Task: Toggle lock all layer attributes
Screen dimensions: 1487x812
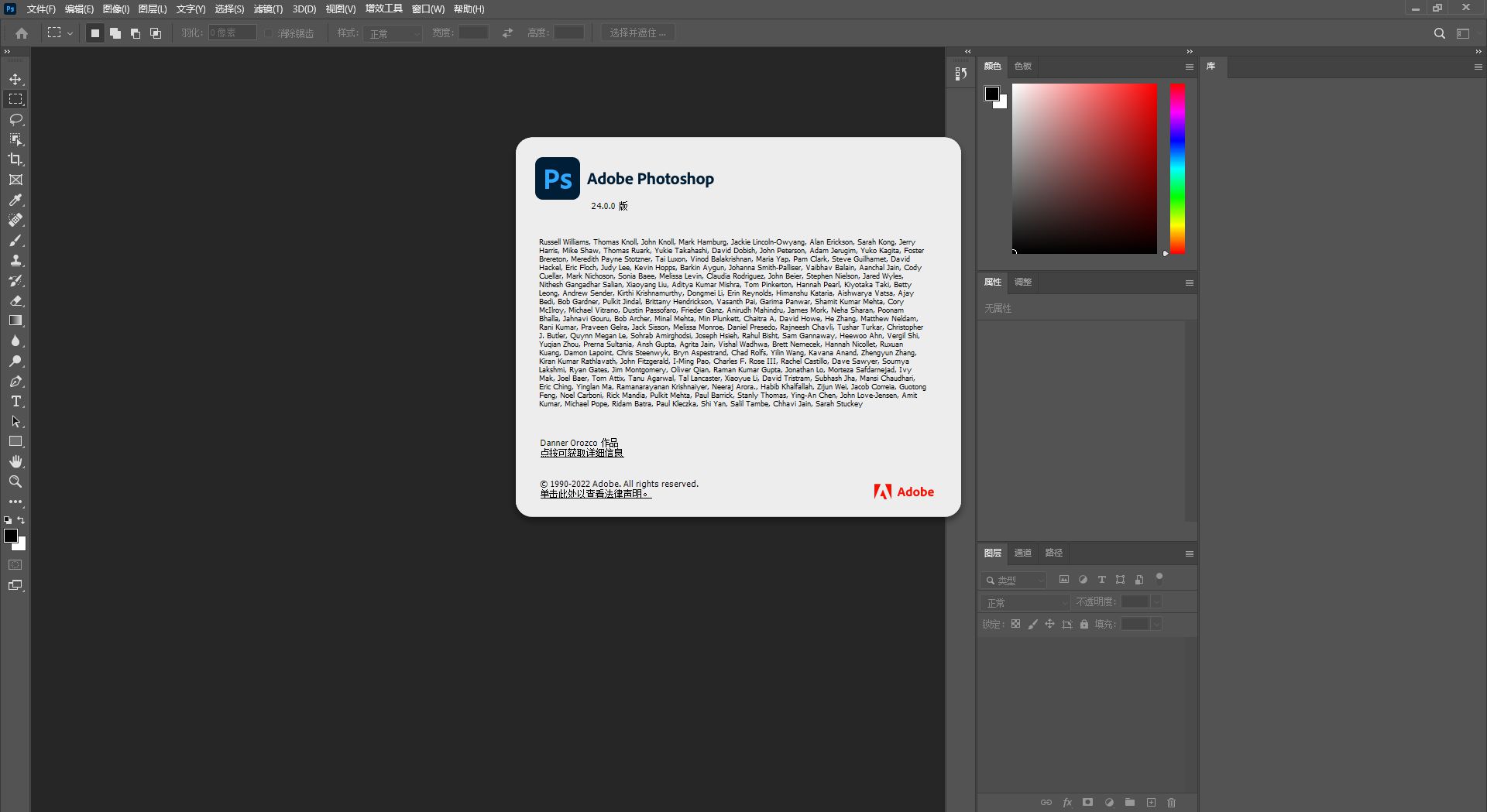Action: [x=1084, y=624]
